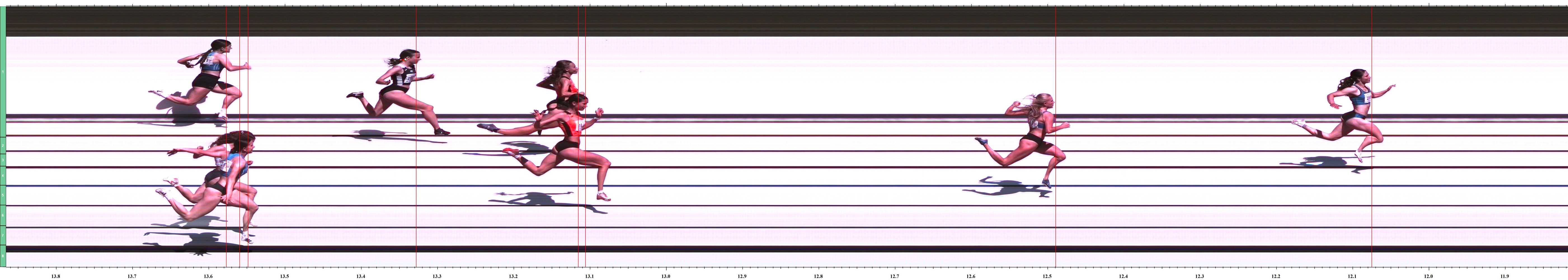The width and height of the screenshot is (1568, 280).
Task: Click the 12.9 time label
Action: click(x=742, y=276)
